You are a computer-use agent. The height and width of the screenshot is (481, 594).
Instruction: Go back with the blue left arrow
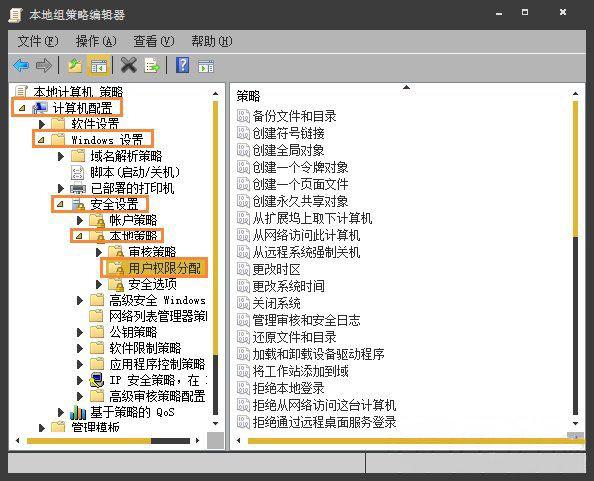[x=21, y=66]
